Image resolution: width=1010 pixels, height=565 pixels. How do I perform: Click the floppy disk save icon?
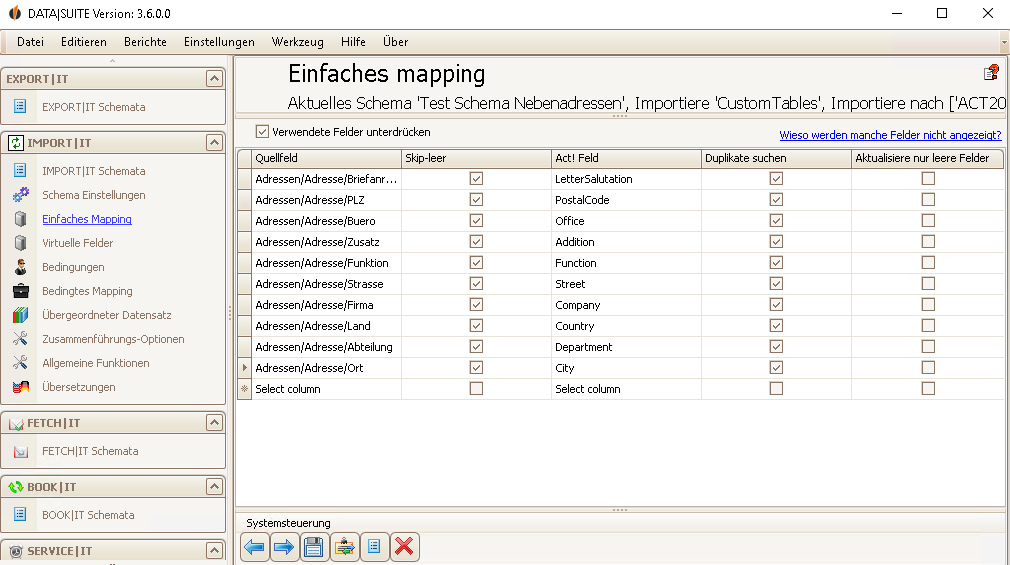click(314, 547)
